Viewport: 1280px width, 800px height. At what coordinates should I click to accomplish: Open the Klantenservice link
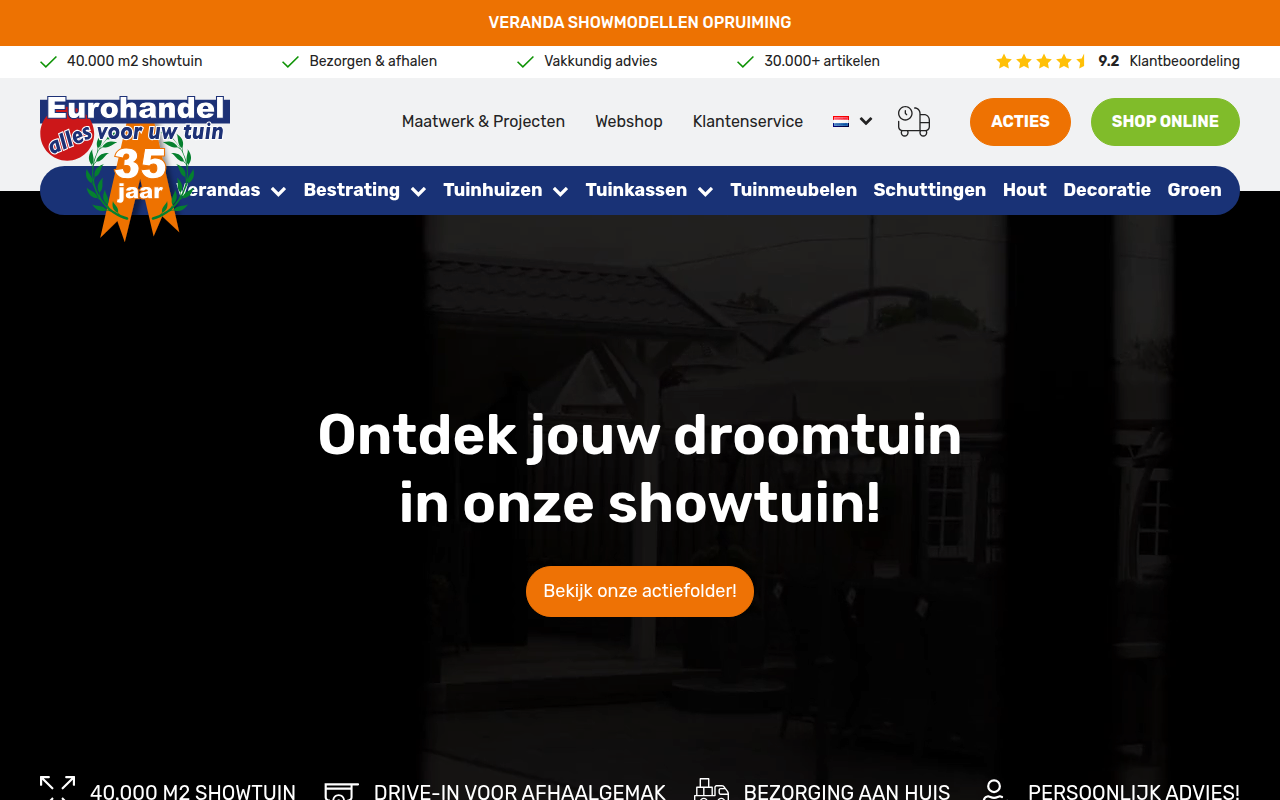pos(748,121)
